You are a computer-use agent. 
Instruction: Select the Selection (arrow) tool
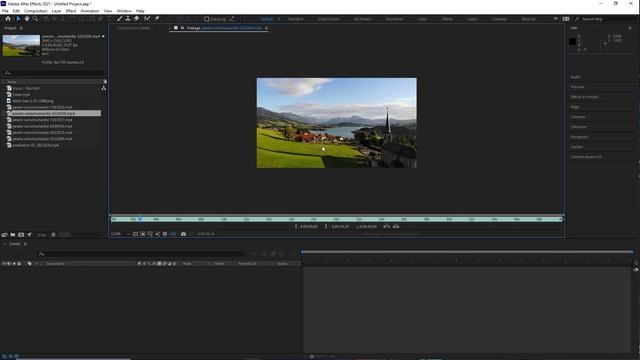click(x=18, y=19)
